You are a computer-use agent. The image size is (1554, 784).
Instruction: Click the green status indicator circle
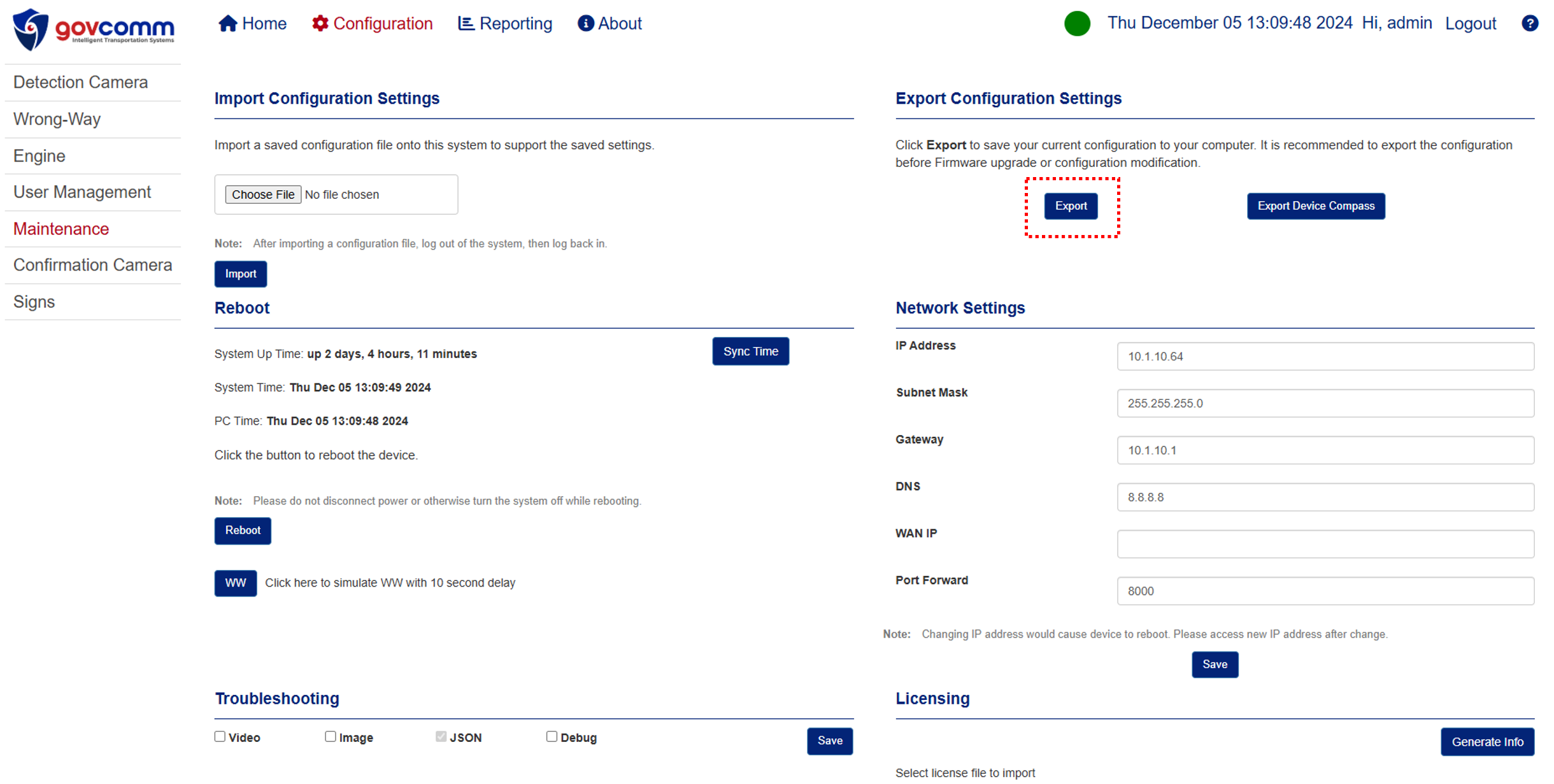1076,24
